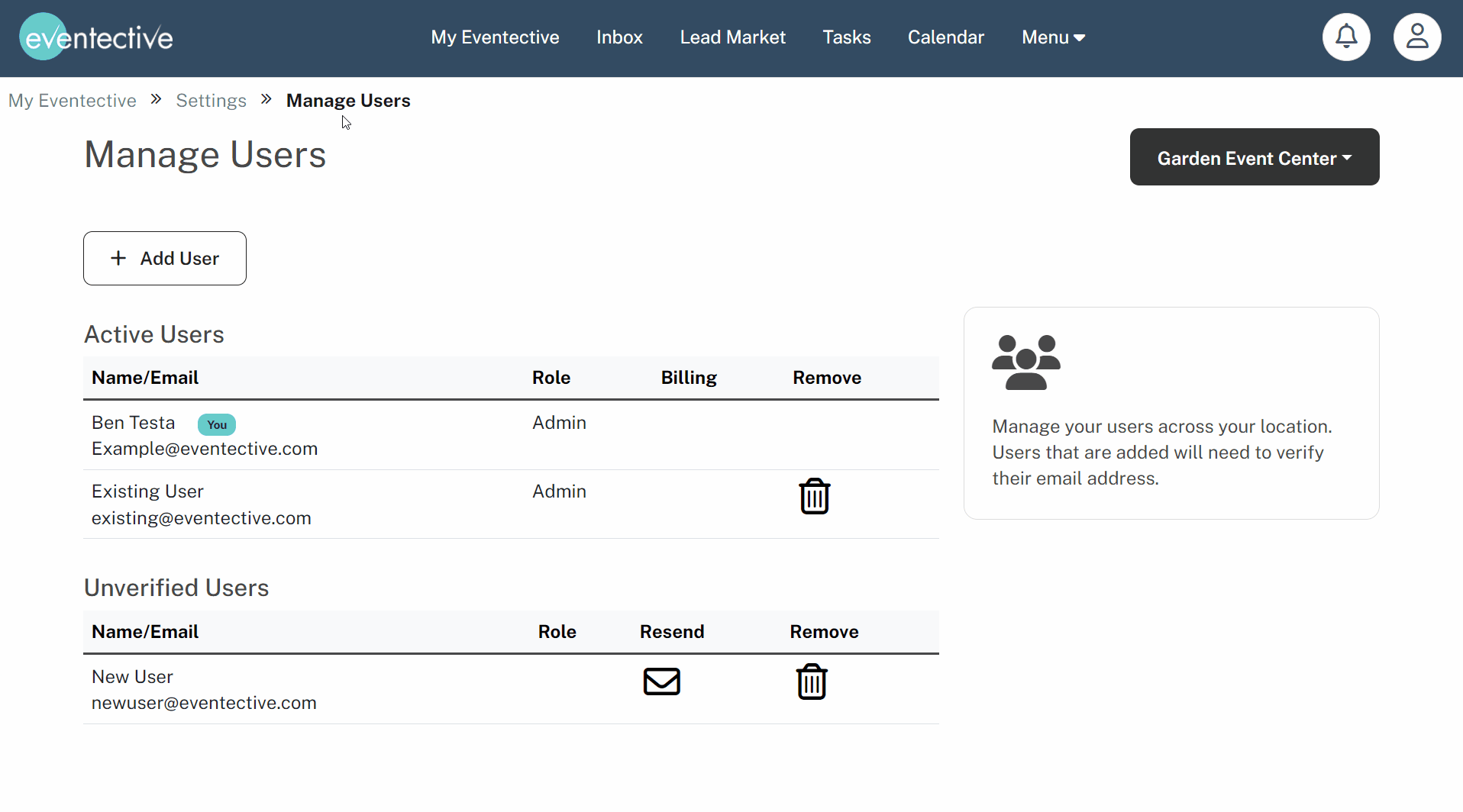The height and width of the screenshot is (812, 1463).
Task: Remove Existing User with trash icon
Action: pyautogui.click(x=814, y=496)
